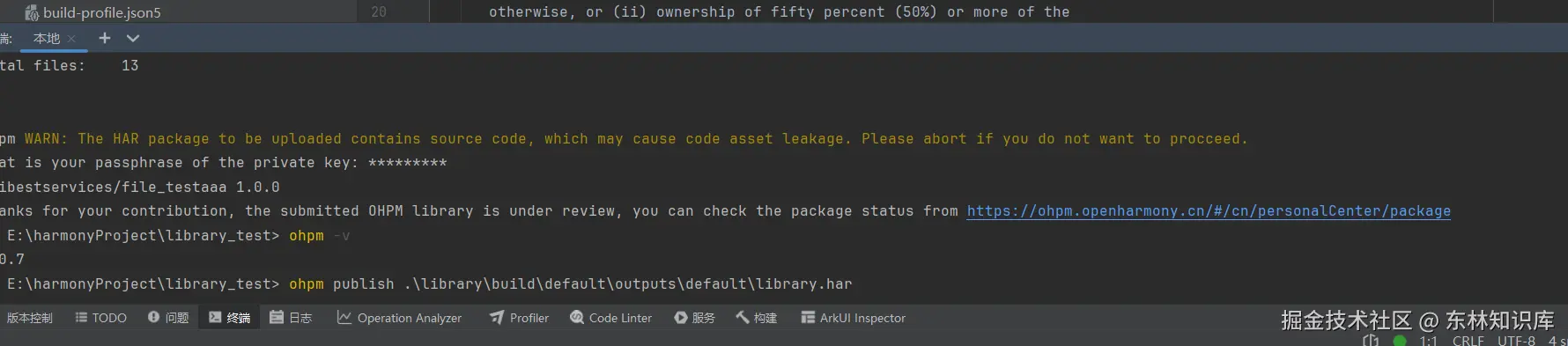
Task: Show the 服务 services panel
Action: pos(695,318)
